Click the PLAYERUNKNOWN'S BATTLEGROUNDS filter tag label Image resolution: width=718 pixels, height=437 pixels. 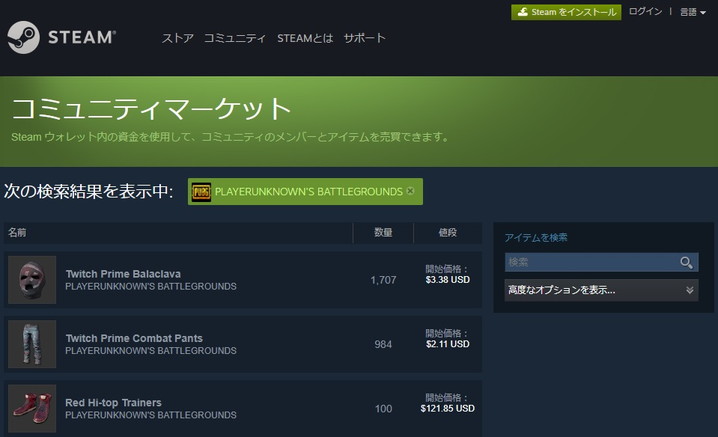[x=309, y=192]
